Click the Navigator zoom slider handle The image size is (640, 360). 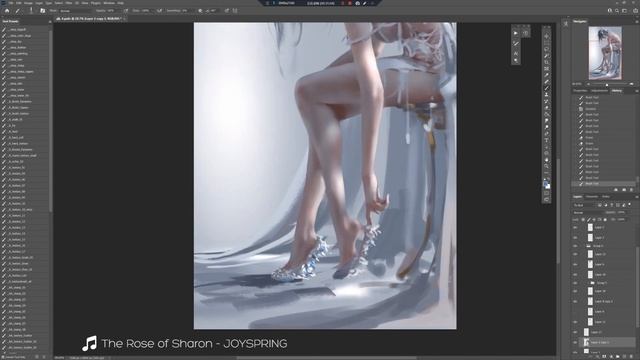(607, 85)
